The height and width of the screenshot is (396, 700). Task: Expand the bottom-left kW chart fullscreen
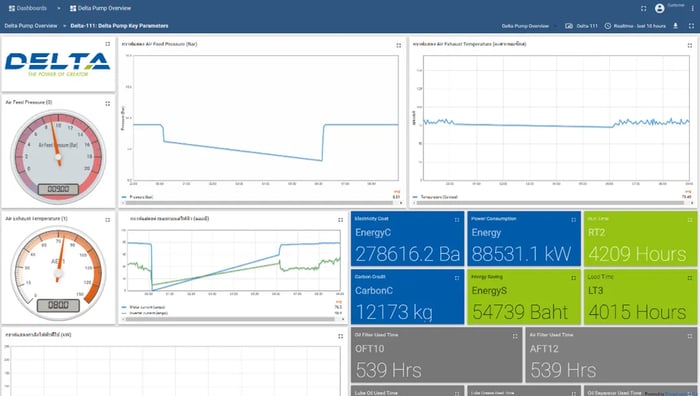tap(341, 336)
